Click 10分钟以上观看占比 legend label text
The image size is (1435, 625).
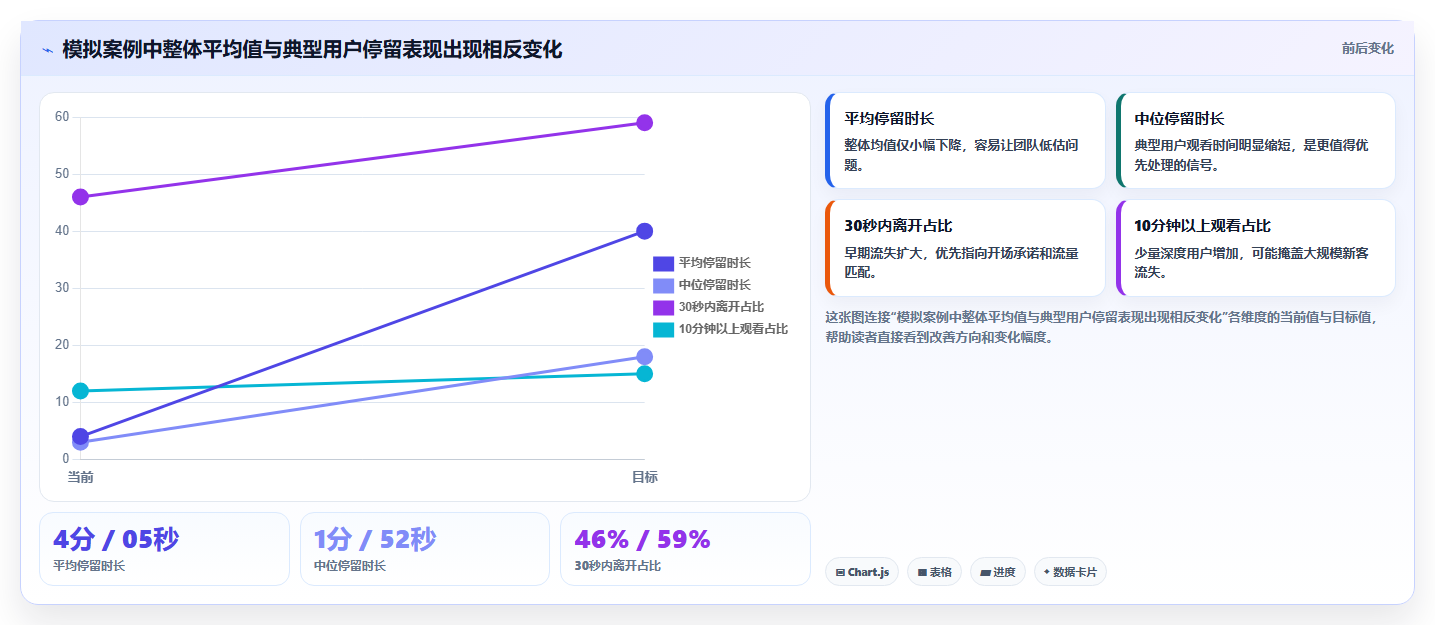(733, 329)
